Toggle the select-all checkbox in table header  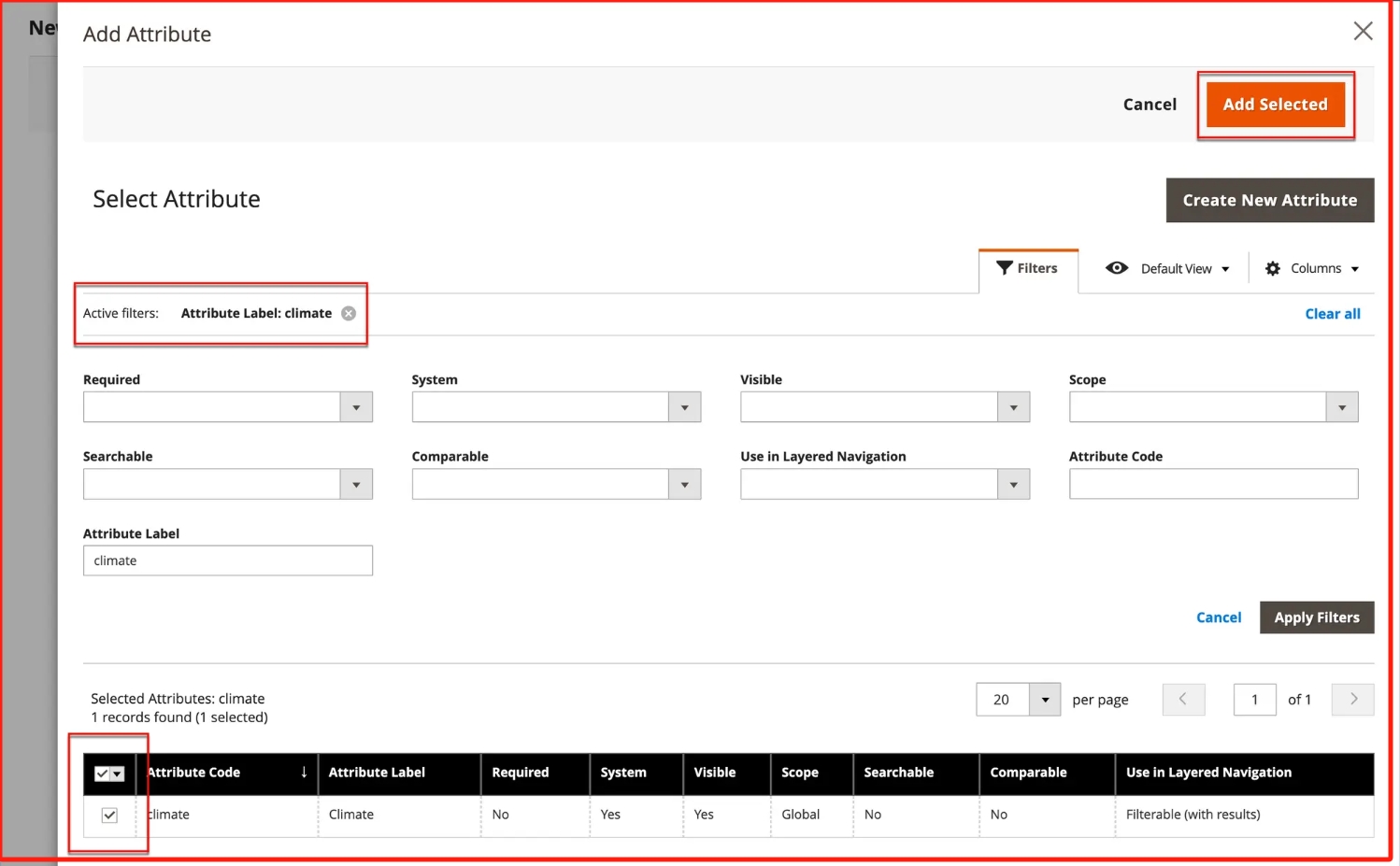click(x=103, y=774)
